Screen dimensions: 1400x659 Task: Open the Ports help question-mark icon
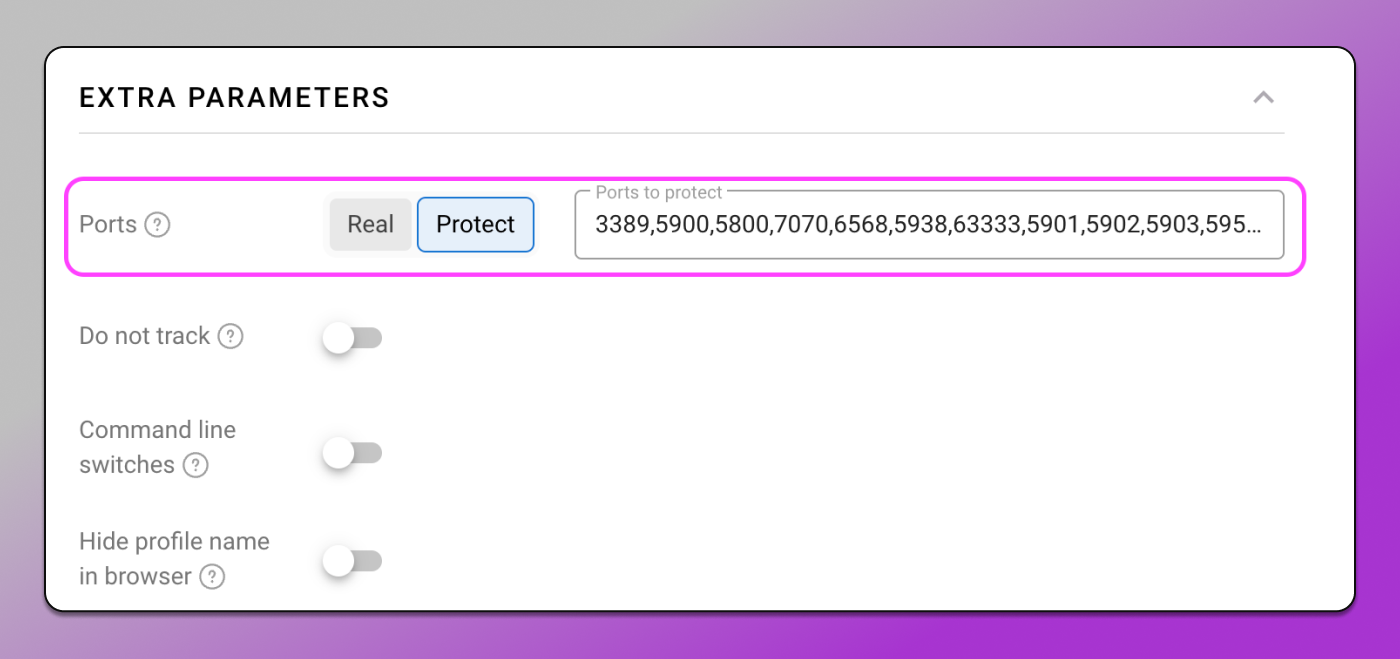[157, 225]
